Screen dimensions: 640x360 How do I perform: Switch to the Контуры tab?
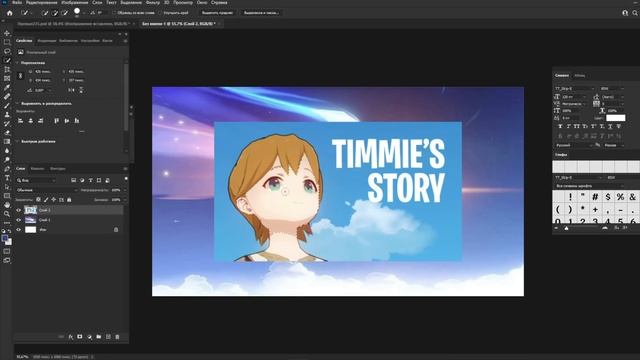coord(58,169)
